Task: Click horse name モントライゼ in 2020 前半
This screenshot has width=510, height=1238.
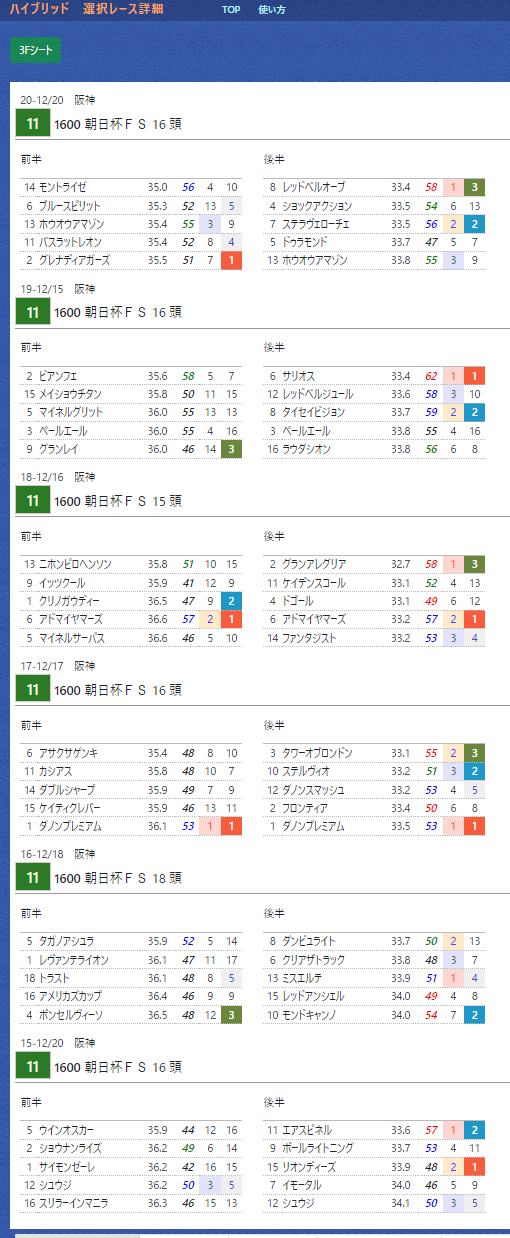Action: coord(63,187)
